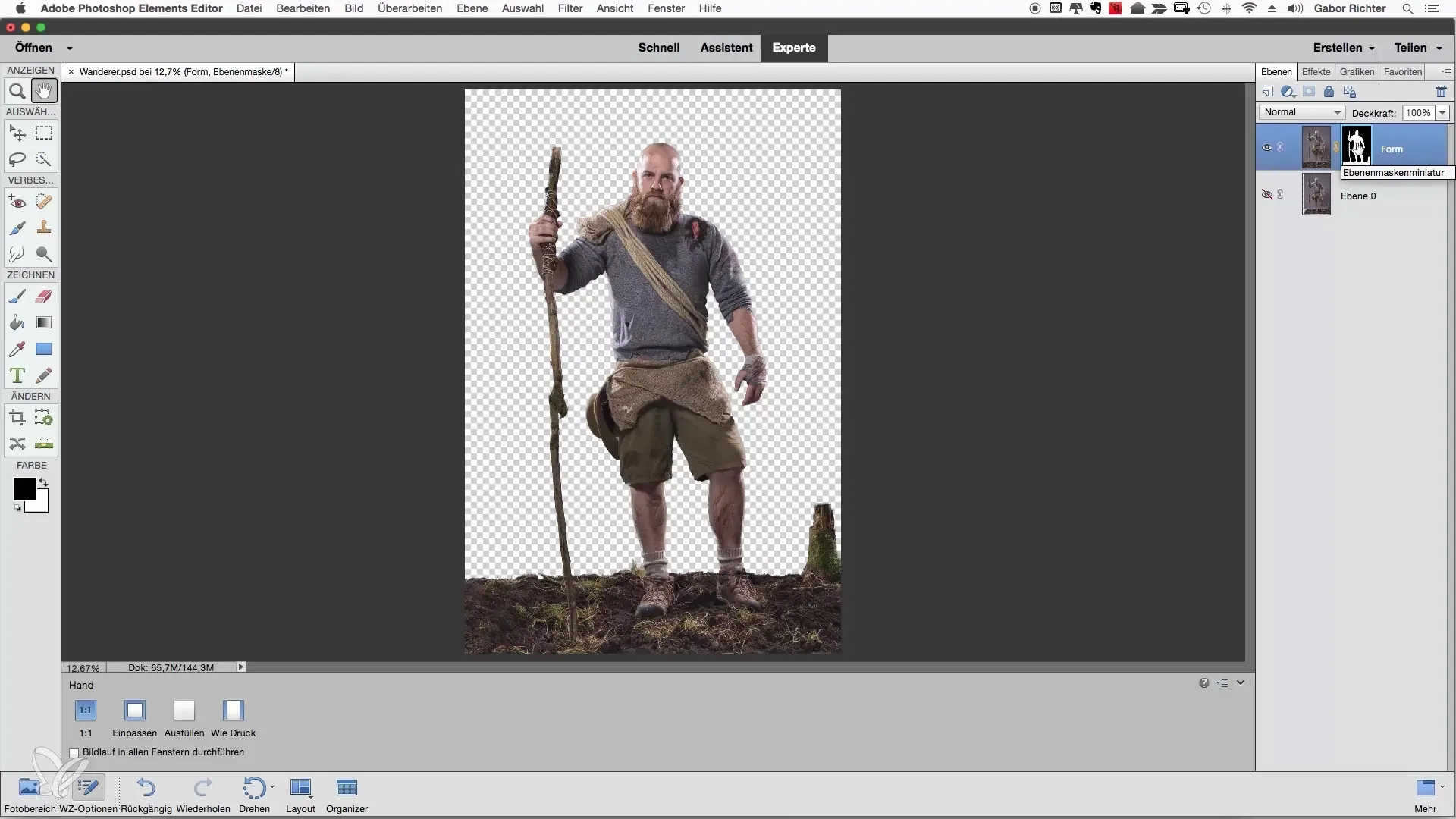Screen dimensions: 1456x819
Task: Open the Erstellen dropdown menu
Action: point(1344,48)
